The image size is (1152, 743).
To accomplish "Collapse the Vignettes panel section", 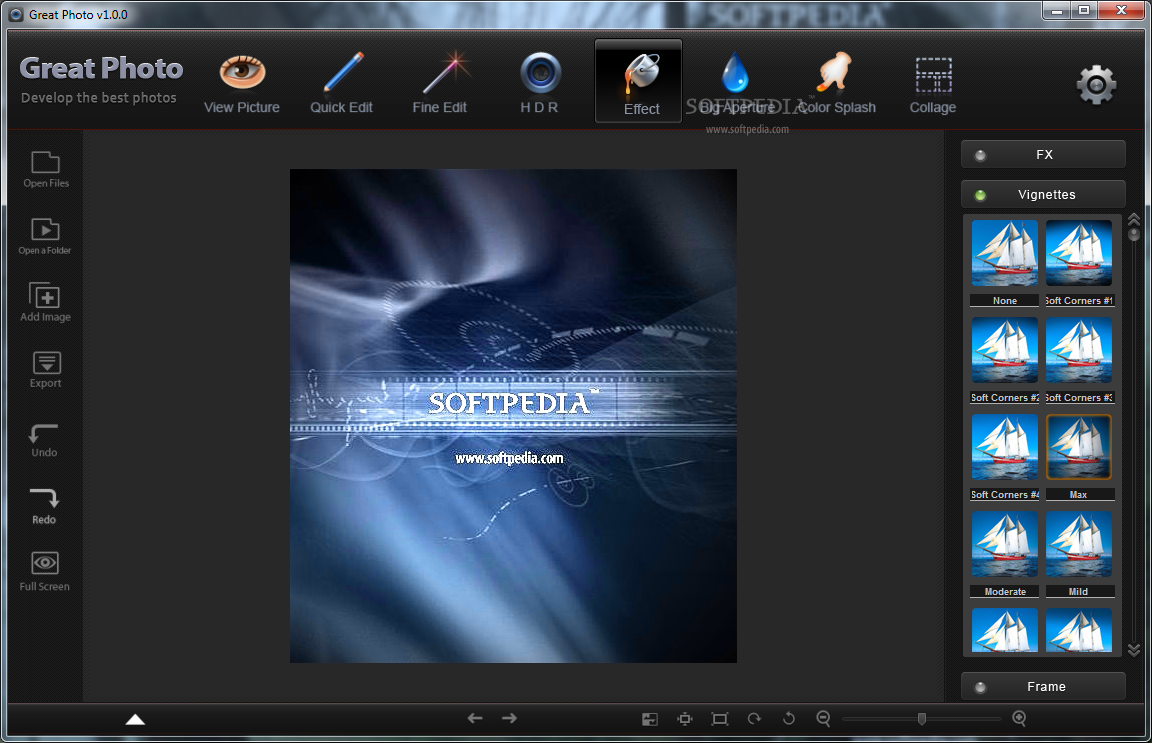I will pyautogui.click(x=1043, y=194).
